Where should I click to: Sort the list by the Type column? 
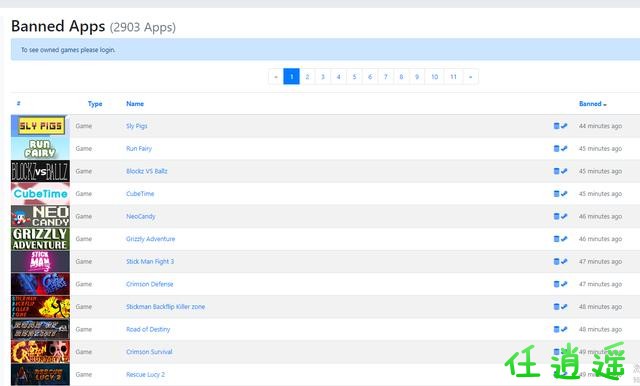pyautogui.click(x=95, y=104)
